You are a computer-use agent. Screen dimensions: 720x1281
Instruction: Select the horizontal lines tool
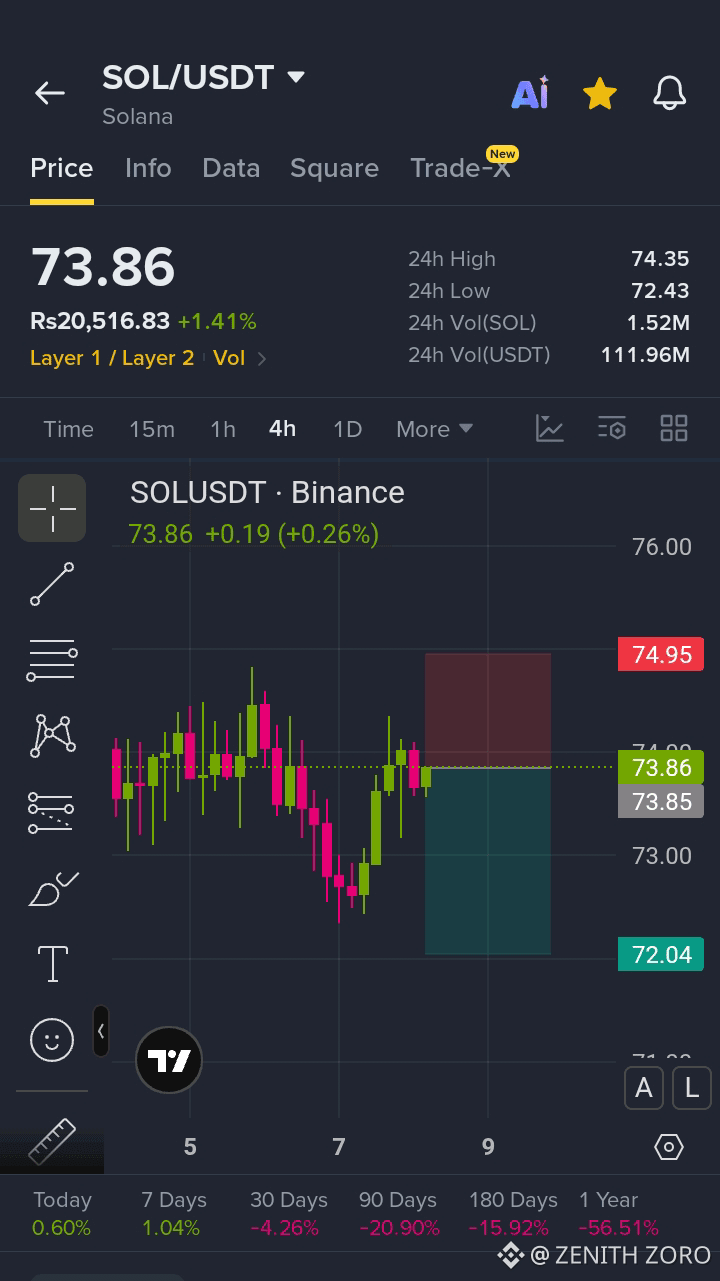coord(52,660)
